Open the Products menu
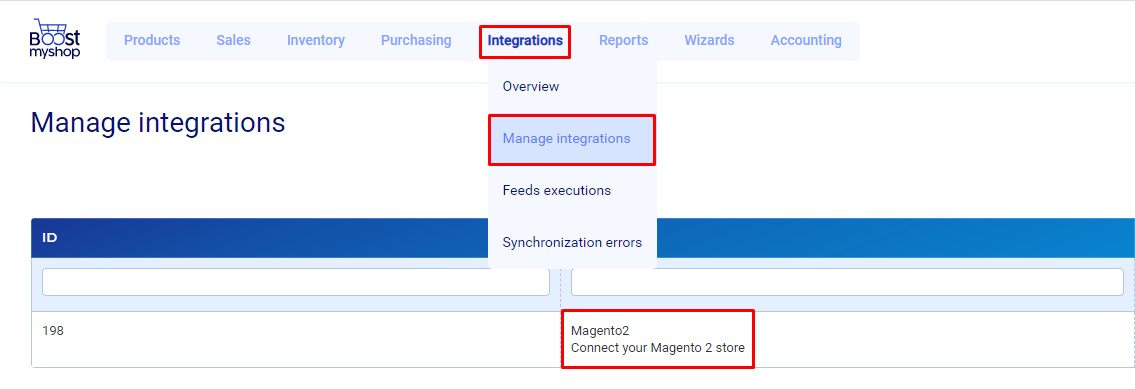Screen dimensions: 1135x389 (152, 41)
